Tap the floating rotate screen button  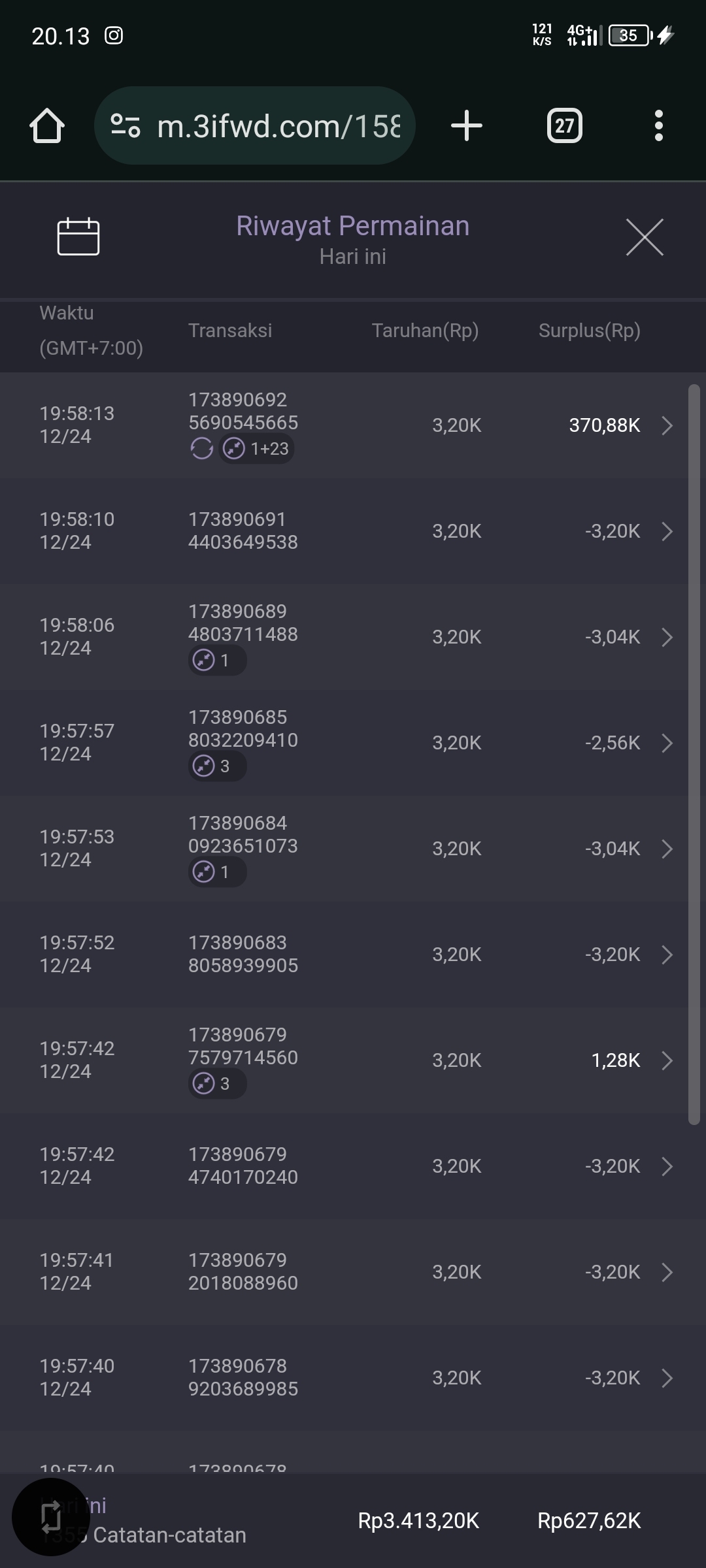(51, 1517)
